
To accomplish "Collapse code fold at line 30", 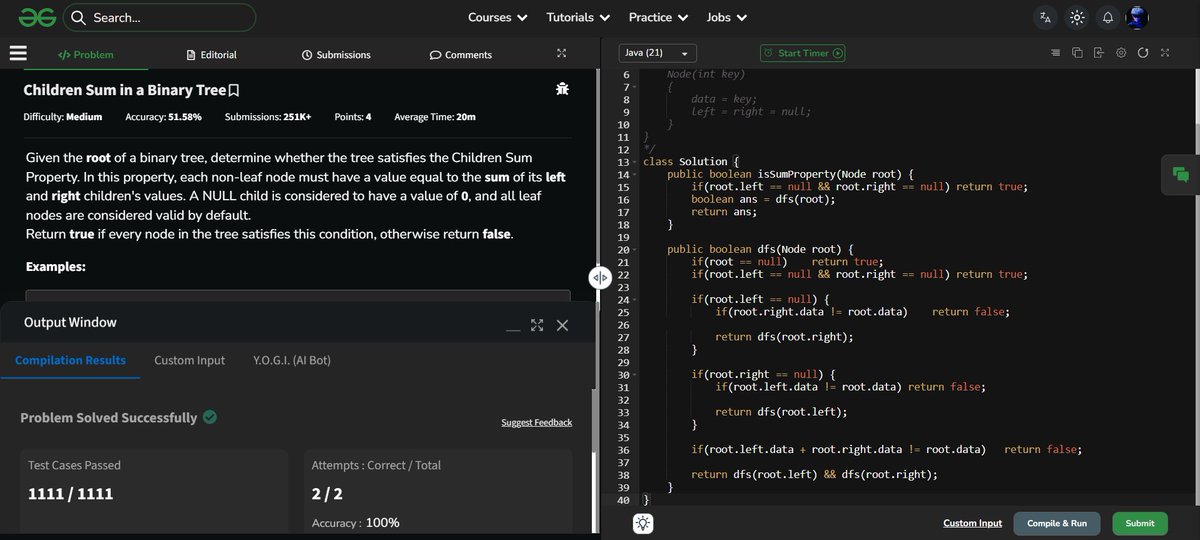I will click(636, 374).
